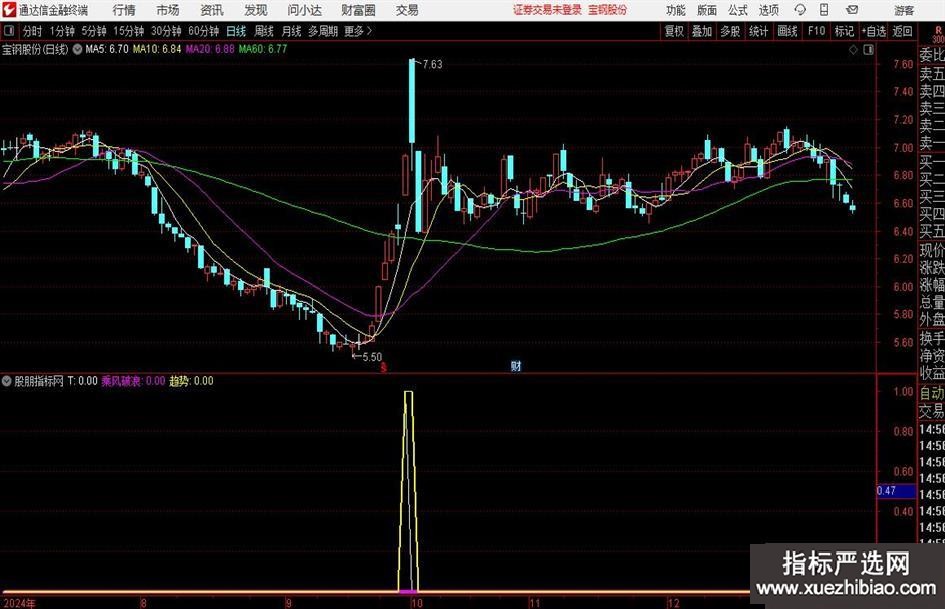Image resolution: width=945 pixels, height=609 pixels.
Task: Switch to 30分钟 period
Action: coord(166,31)
